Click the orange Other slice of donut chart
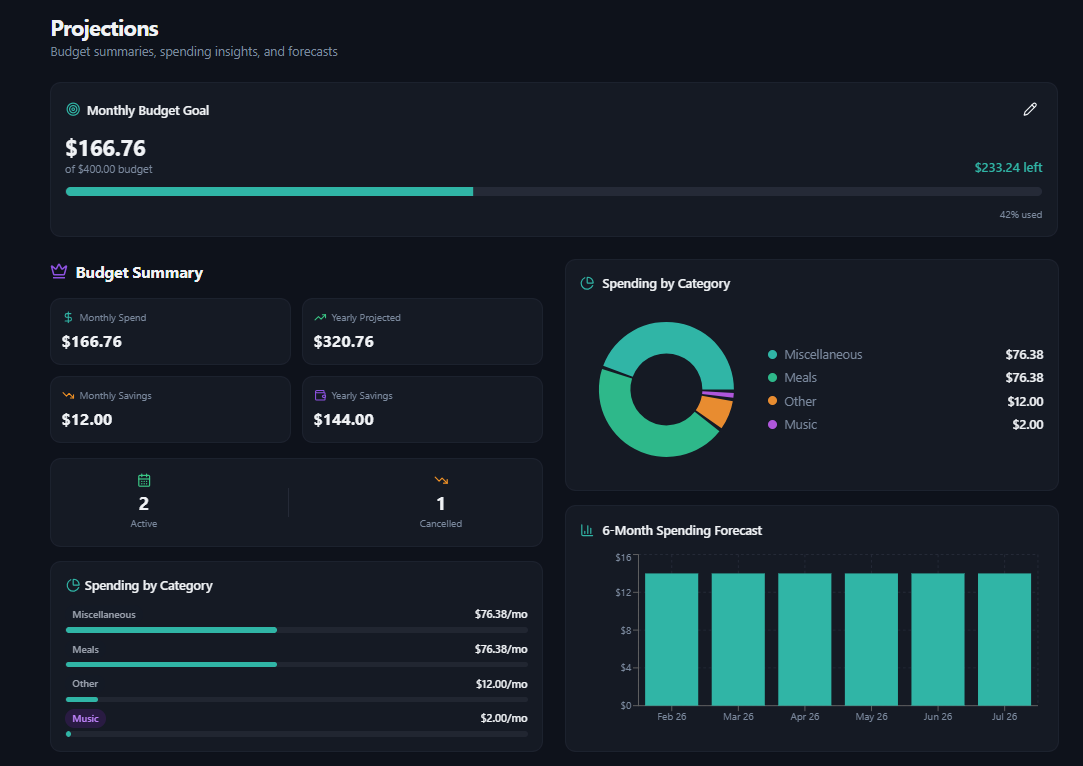Image resolution: width=1083 pixels, height=766 pixels. coord(716,412)
